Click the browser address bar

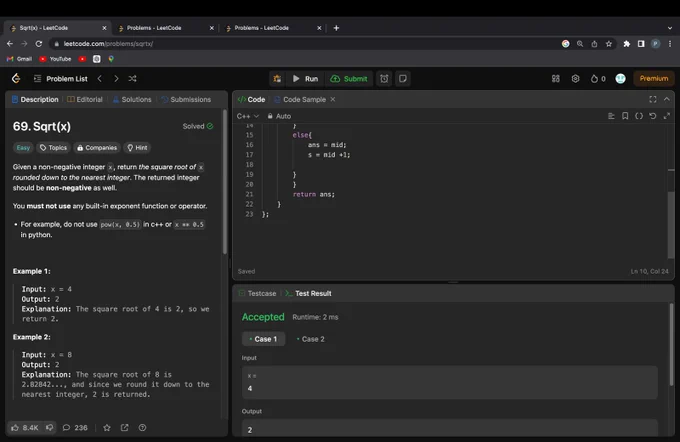point(304,44)
